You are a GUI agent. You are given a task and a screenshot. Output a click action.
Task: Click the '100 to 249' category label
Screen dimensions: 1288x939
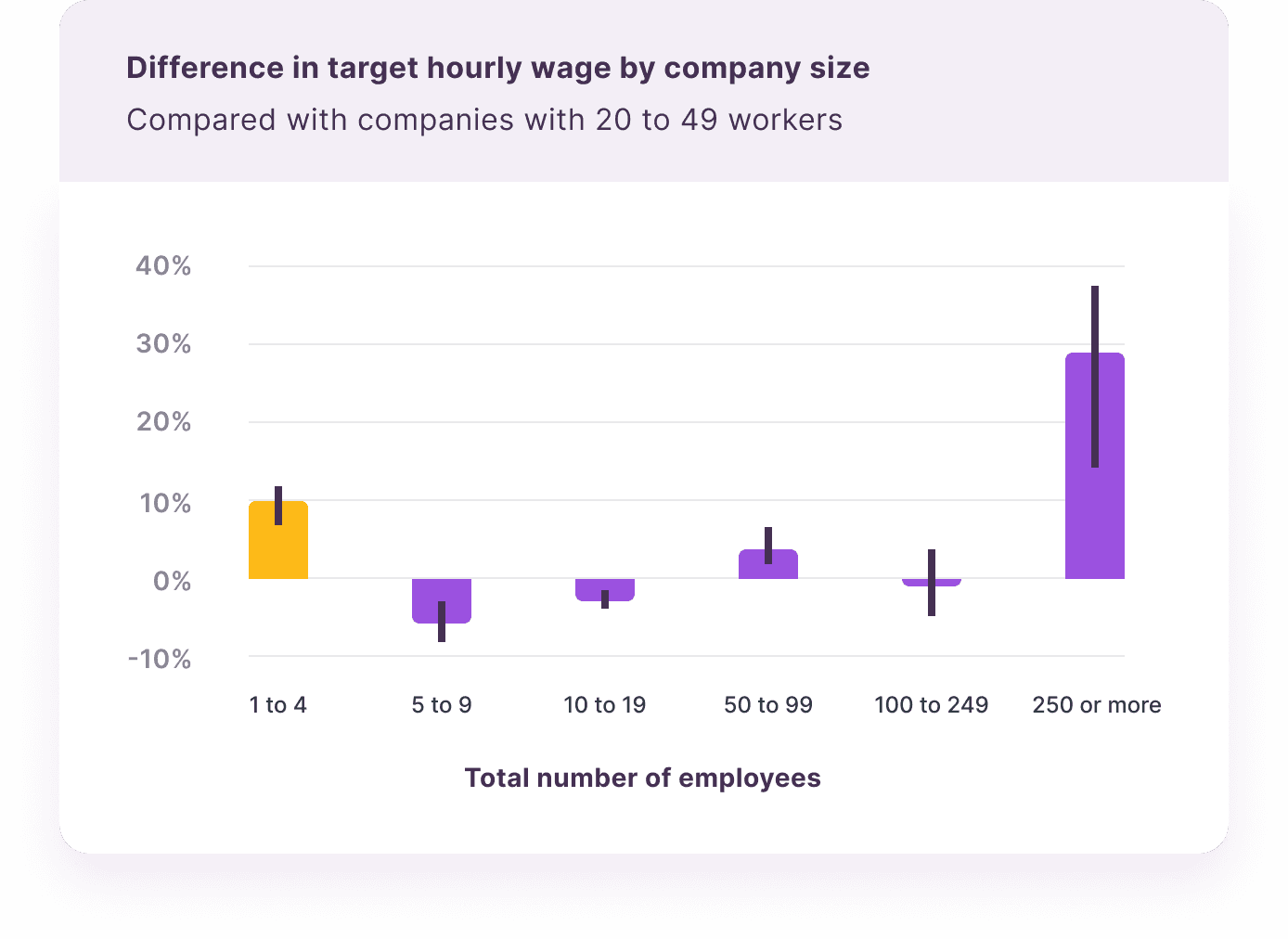click(932, 705)
